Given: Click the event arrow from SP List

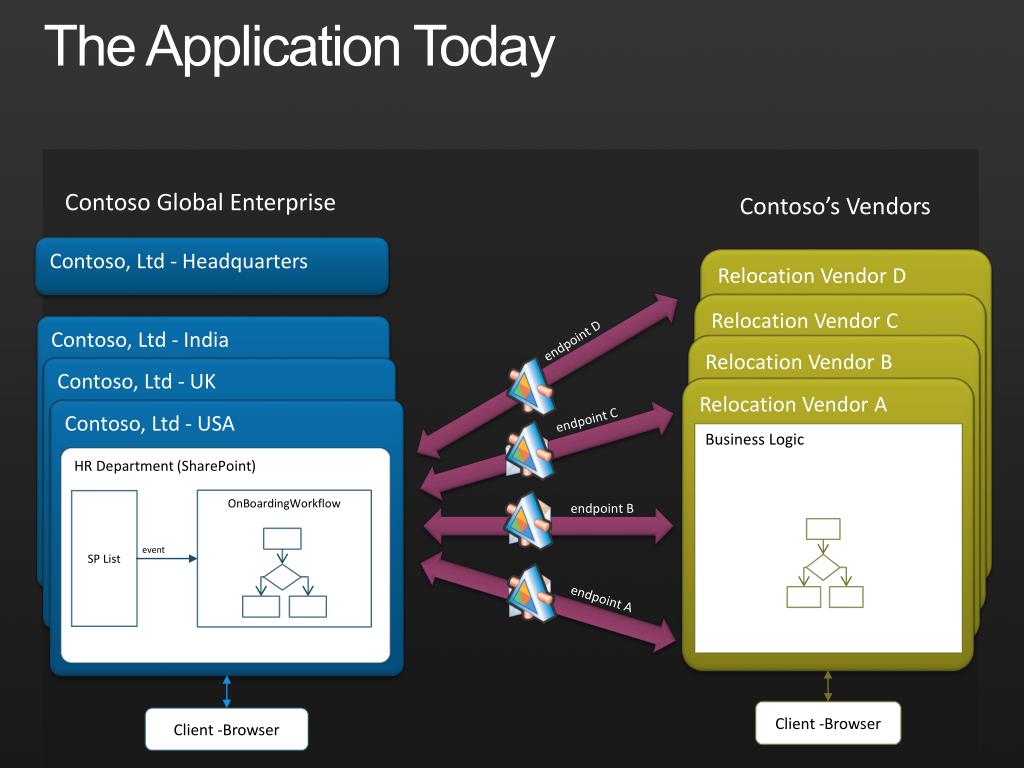Looking at the screenshot, I should (x=167, y=558).
